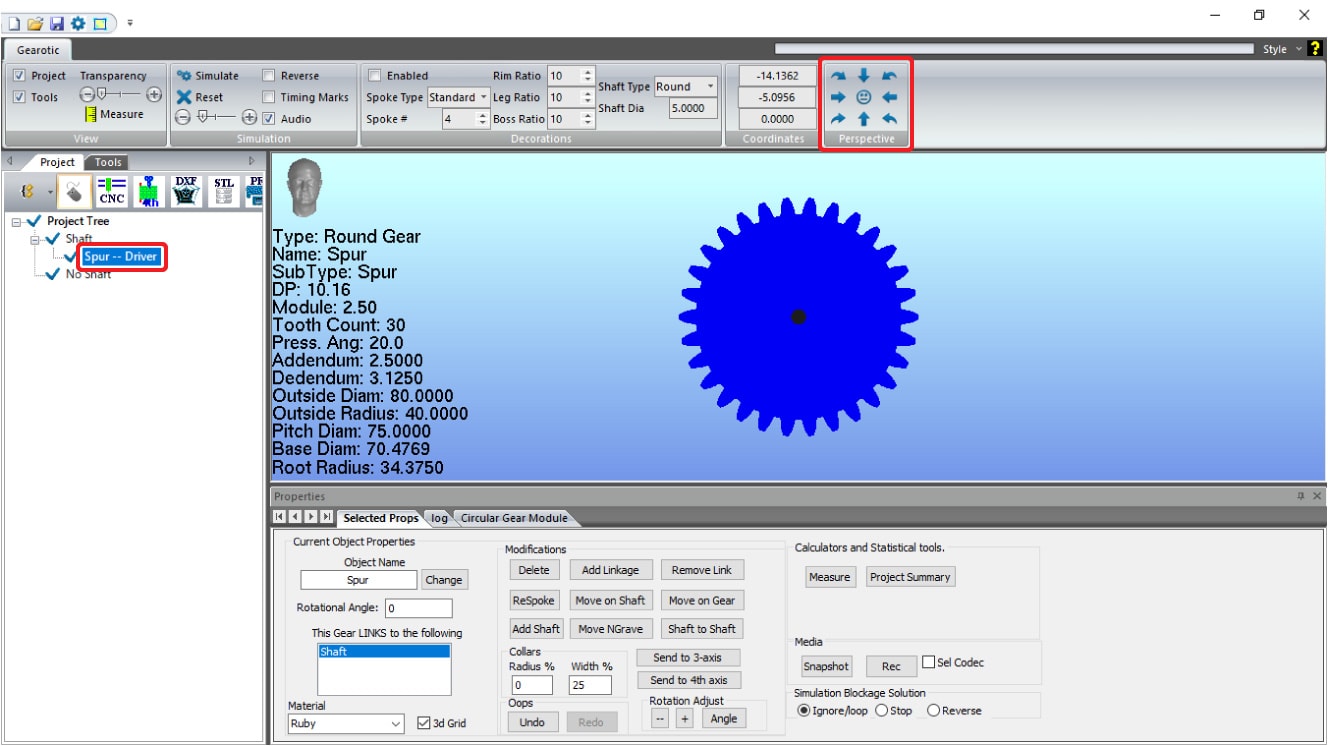Click the CNC export icon

(x=112, y=190)
